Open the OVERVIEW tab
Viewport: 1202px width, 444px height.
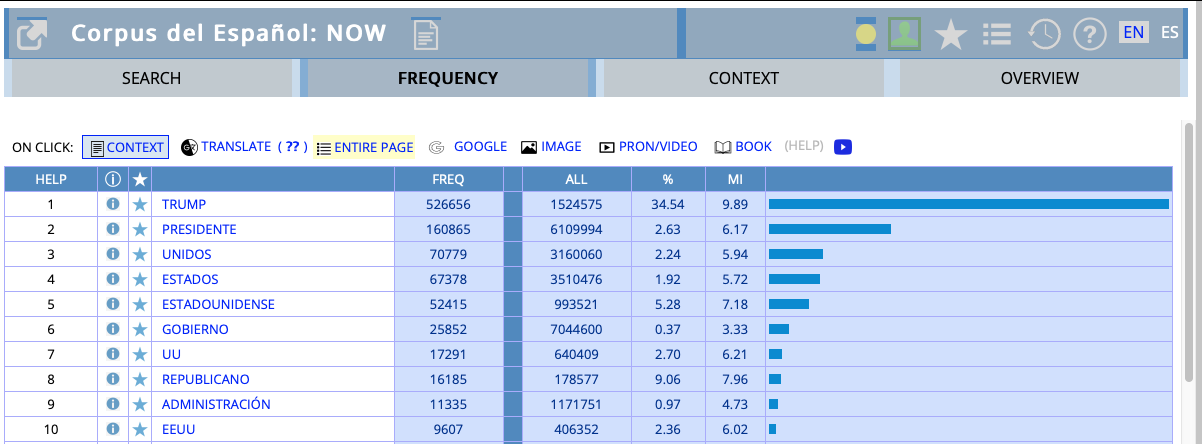coord(1040,78)
